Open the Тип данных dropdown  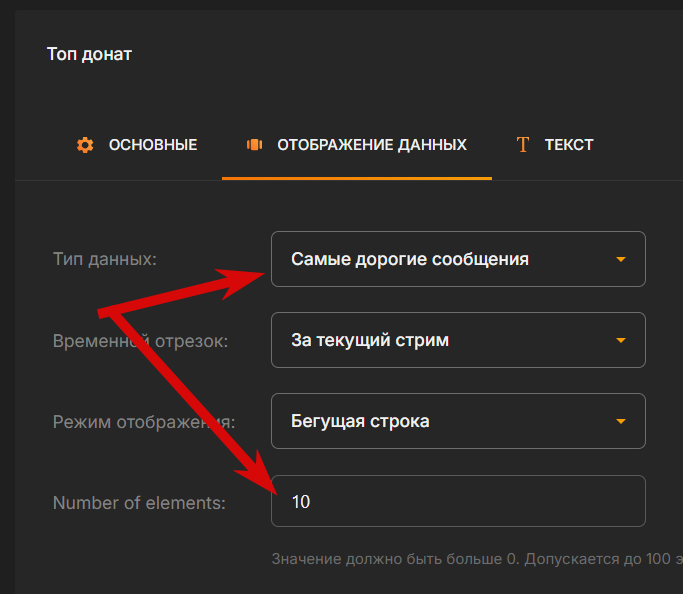[x=458, y=259]
